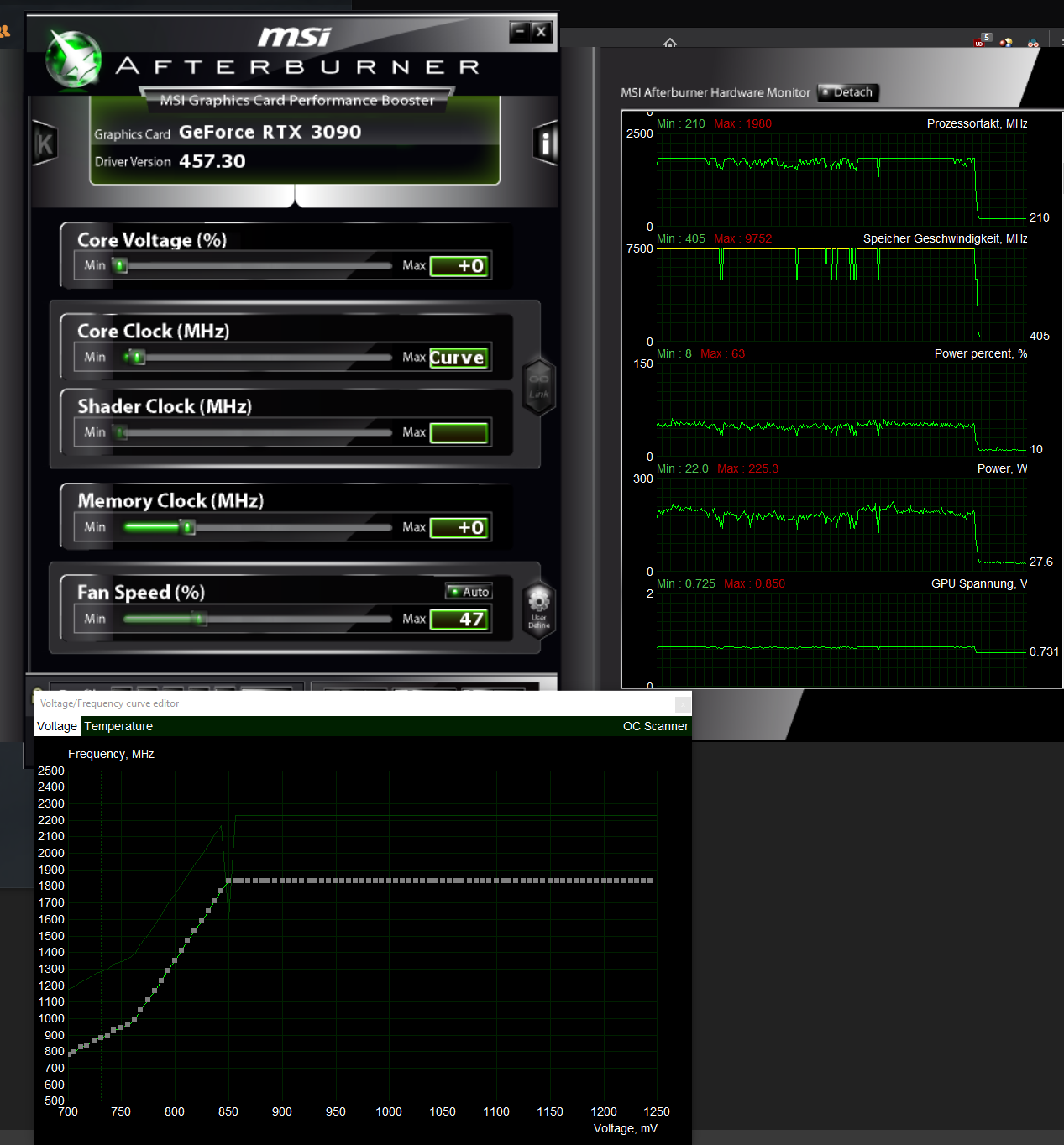Image resolution: width=1064 pixels, height=1145 pixels.
Task: Click the uBlock extension icon in browser
Action: coord(981,40)
